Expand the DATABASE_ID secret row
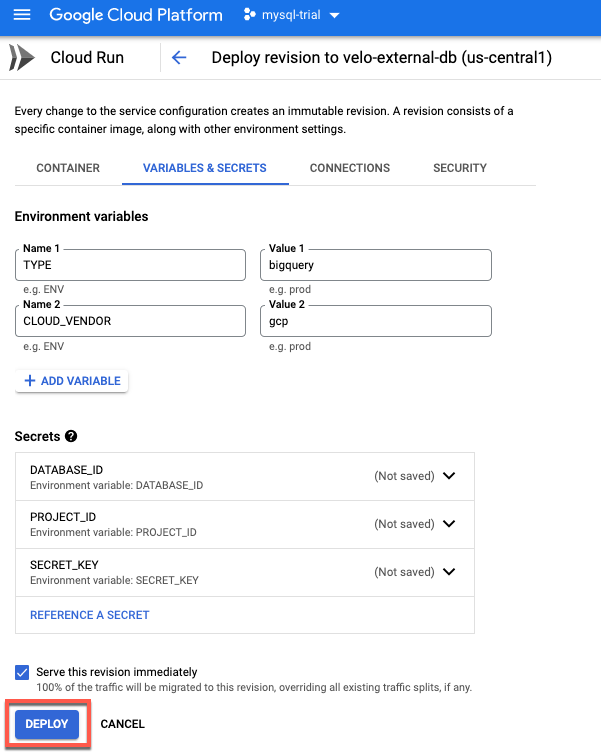 [x=449, y=476]
